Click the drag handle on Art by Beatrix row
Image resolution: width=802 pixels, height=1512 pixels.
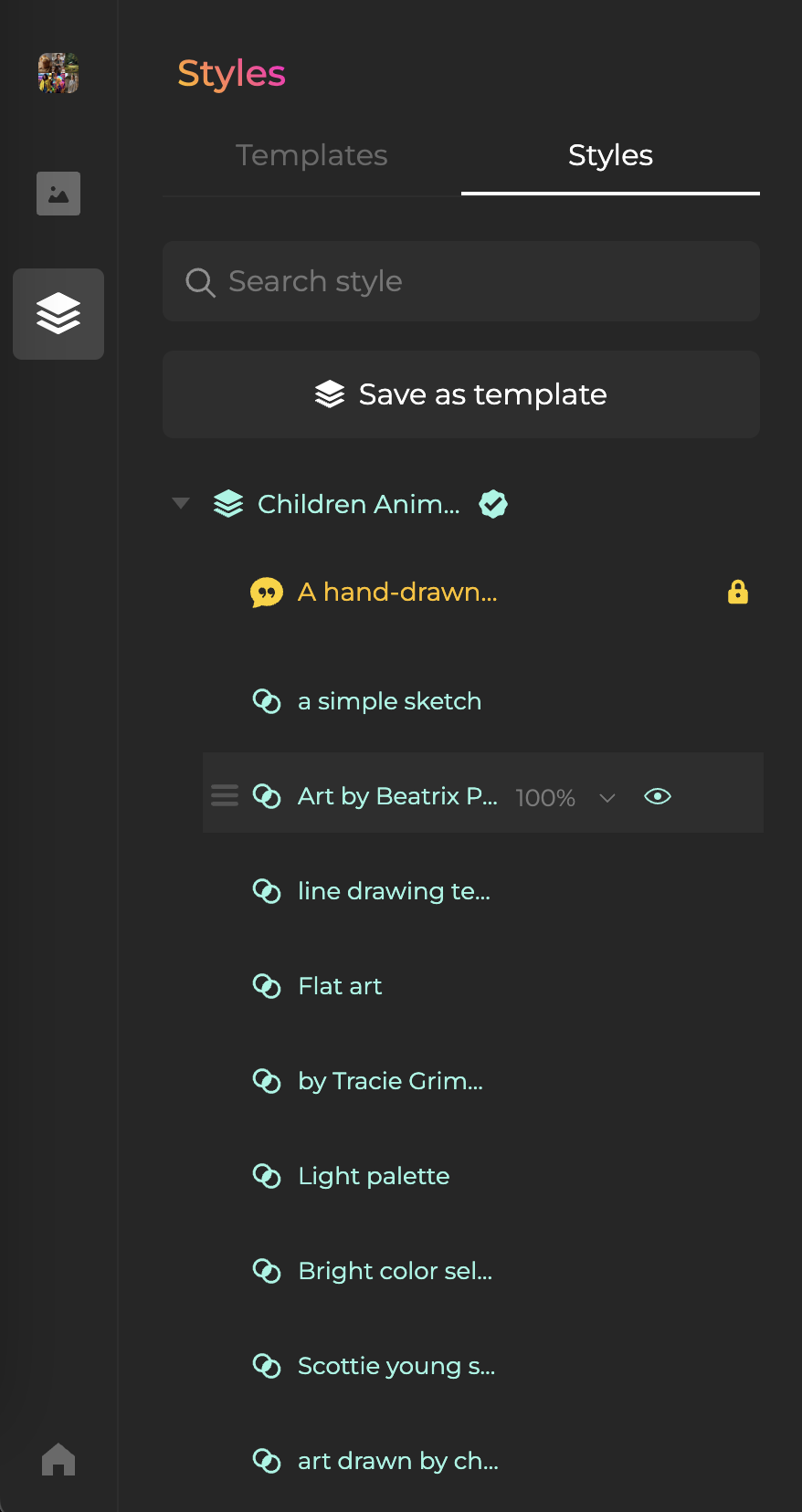(225, 796)
